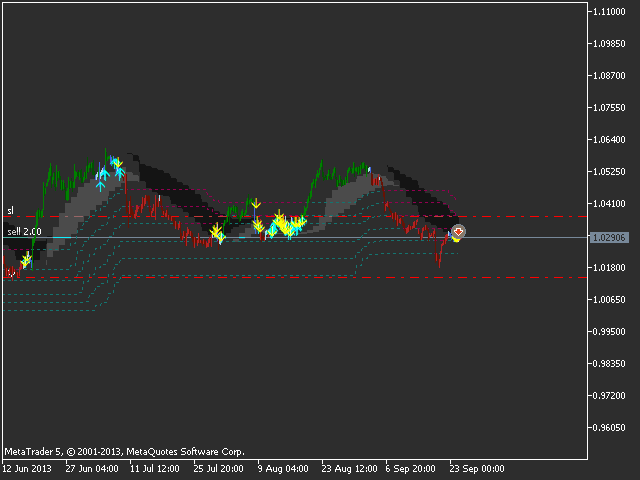Image resolution: width=640 pixels, height=480 pixels.
Task: Click price scale value 0.98350
Action: 609,364
